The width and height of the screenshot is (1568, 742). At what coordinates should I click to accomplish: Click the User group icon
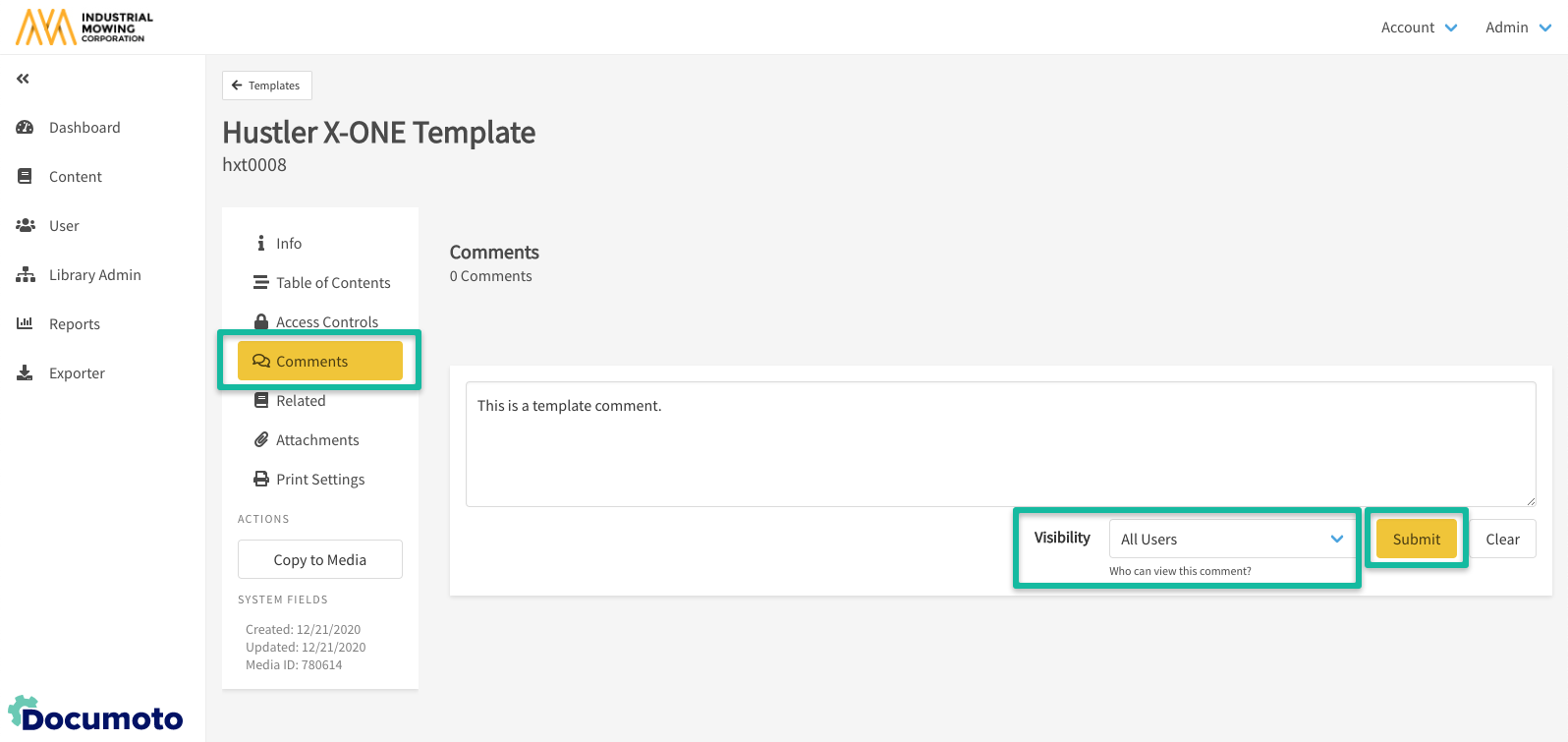26,226
